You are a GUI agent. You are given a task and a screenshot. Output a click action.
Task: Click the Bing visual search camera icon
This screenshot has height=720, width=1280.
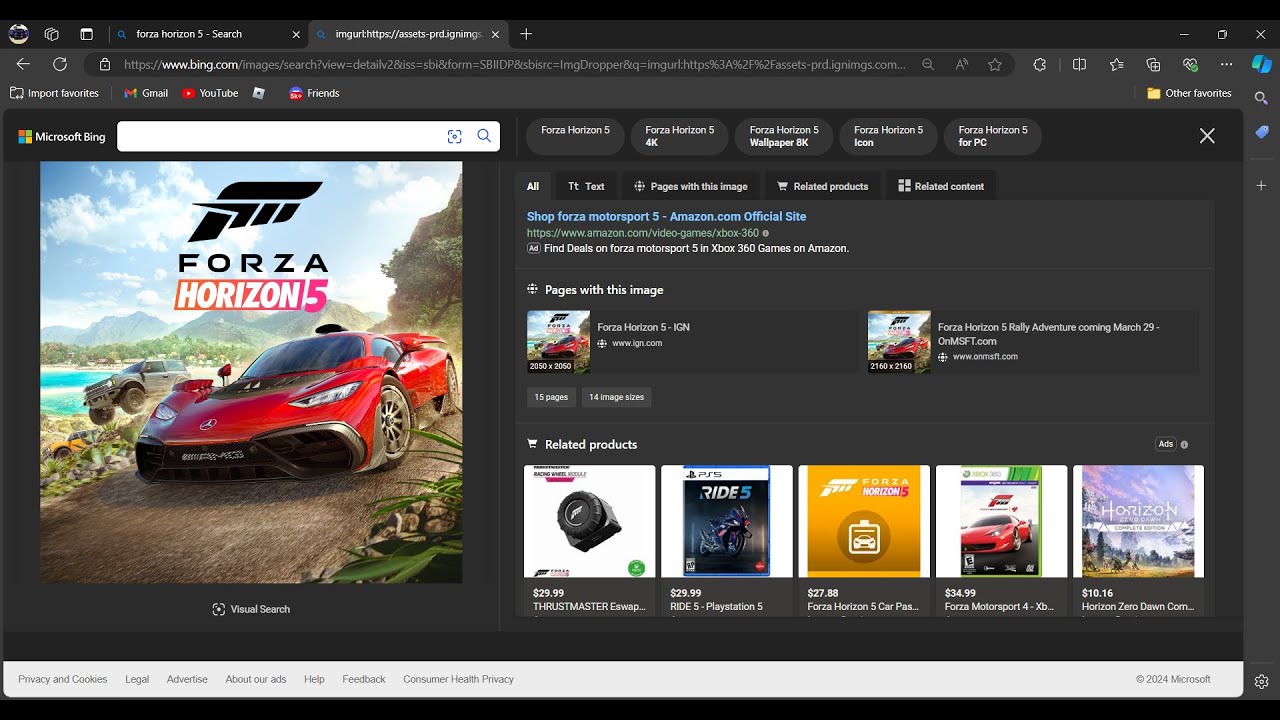455,136
